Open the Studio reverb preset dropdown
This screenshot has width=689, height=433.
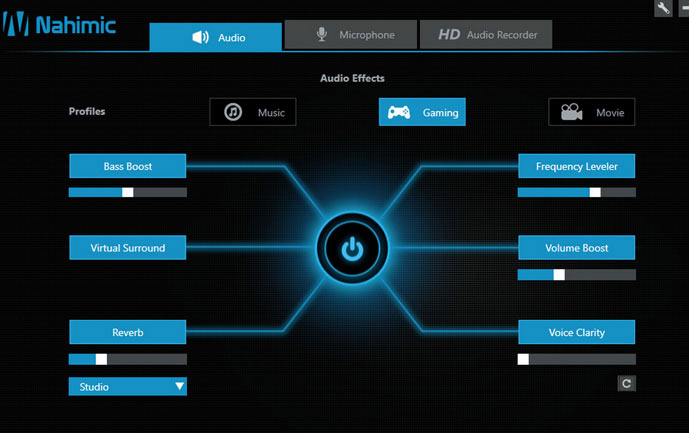coord(128,386)
